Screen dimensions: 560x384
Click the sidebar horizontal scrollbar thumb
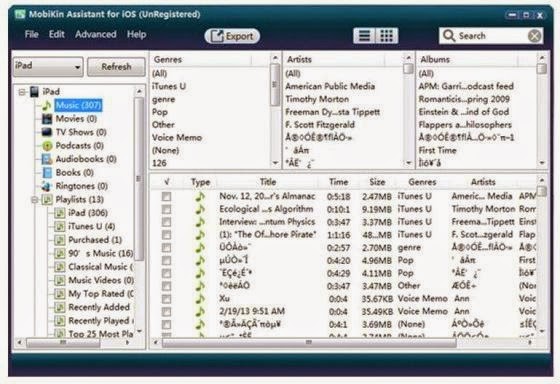[x=63, y=343]
